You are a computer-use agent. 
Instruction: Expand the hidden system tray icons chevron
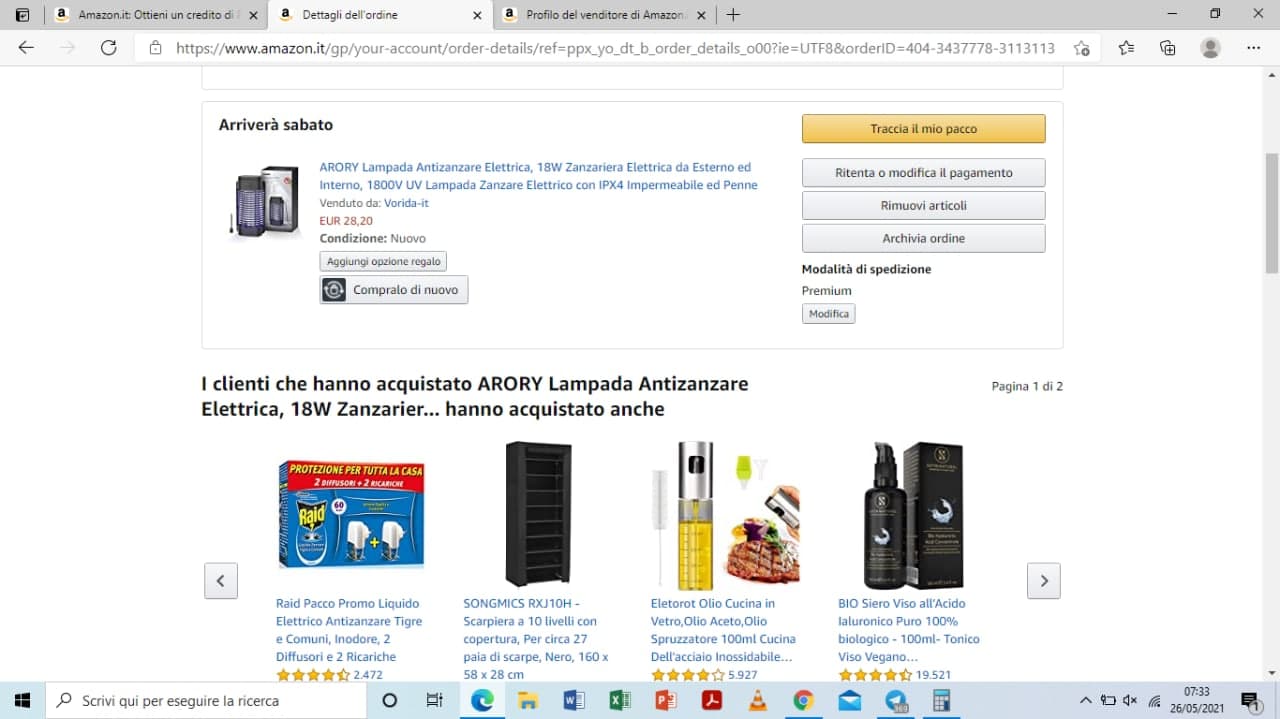(1085, 700)
